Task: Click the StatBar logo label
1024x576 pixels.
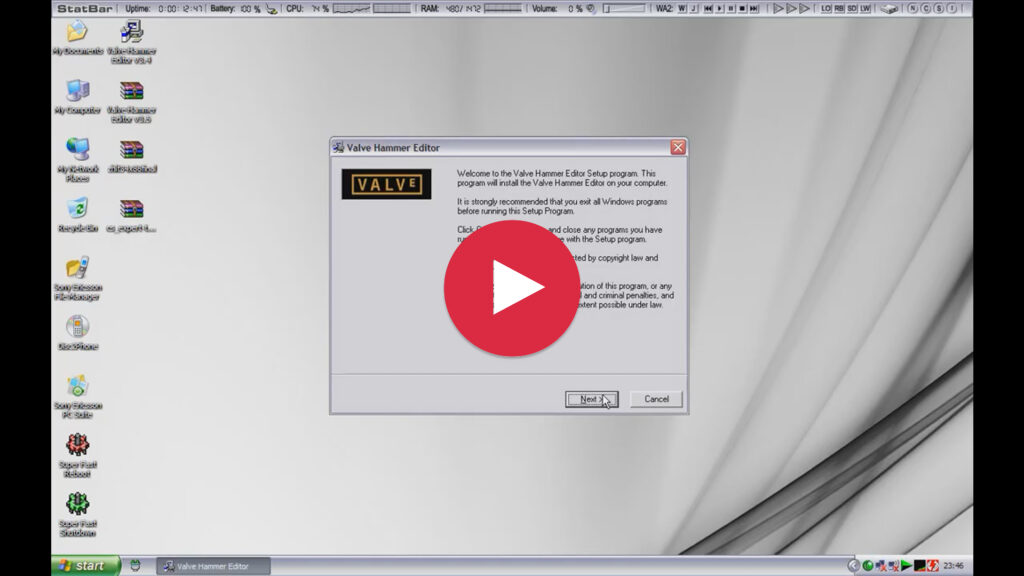Action: pyautogui.click(x=84, y=8)
